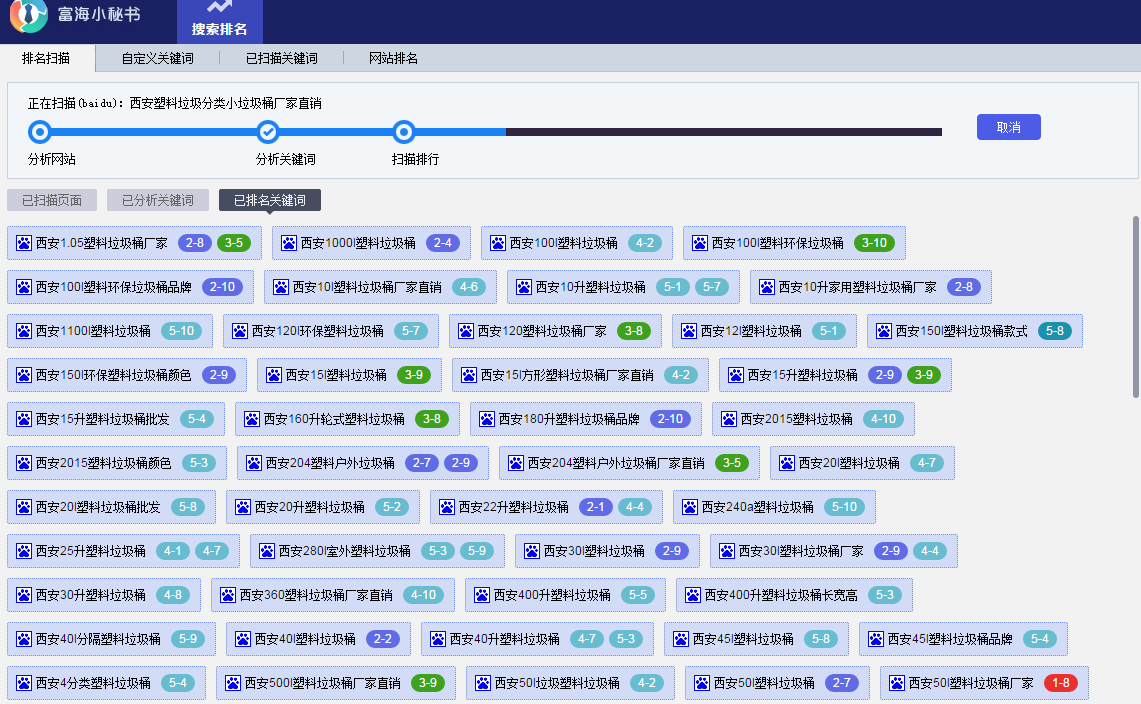Screen dimensions: 1141x704
Task: Click Baidu paw icon for 西安120塑料垃圾桶厂家
Action: click(x=465, y=331)
